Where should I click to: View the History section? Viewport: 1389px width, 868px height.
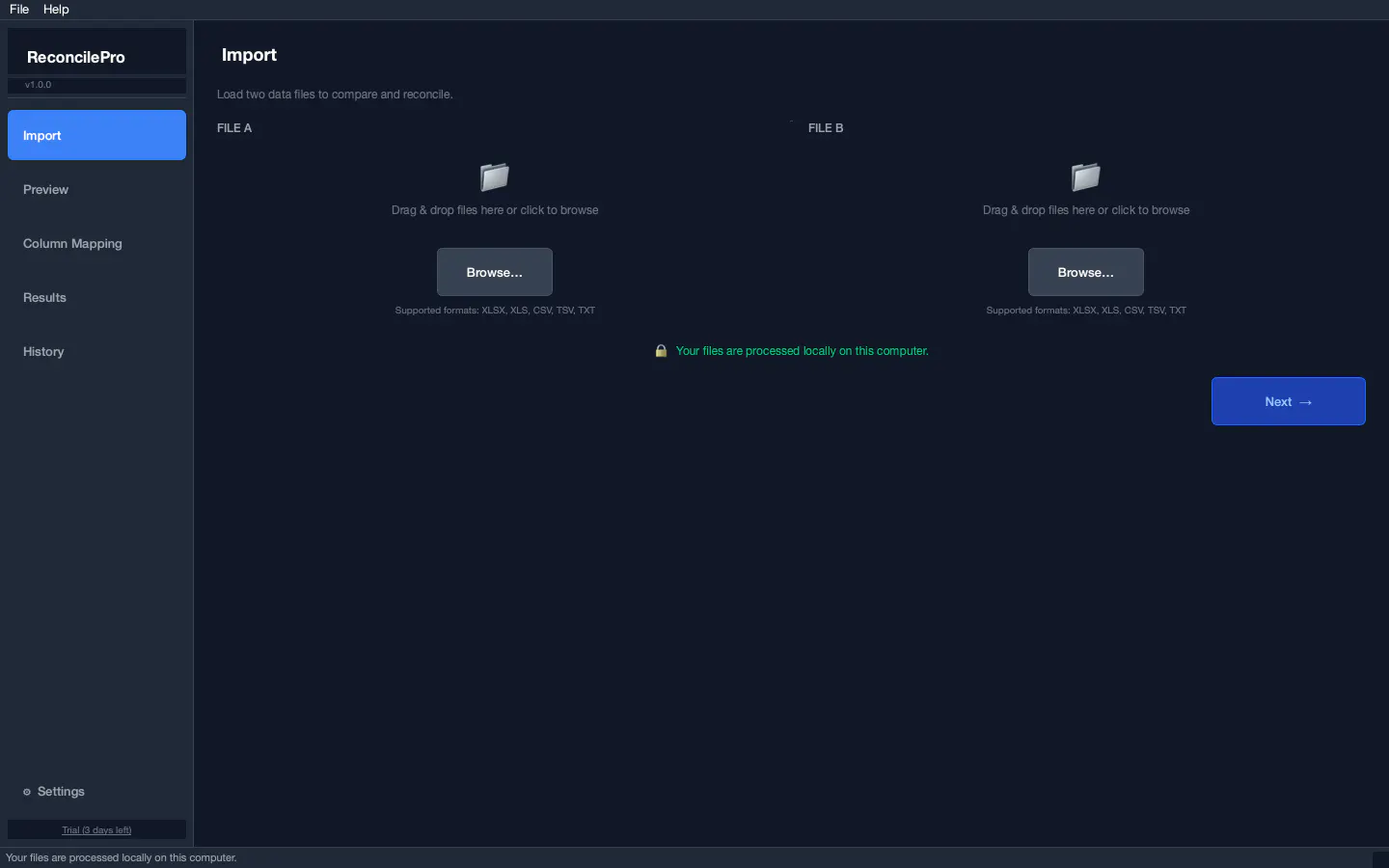[96, 351]
